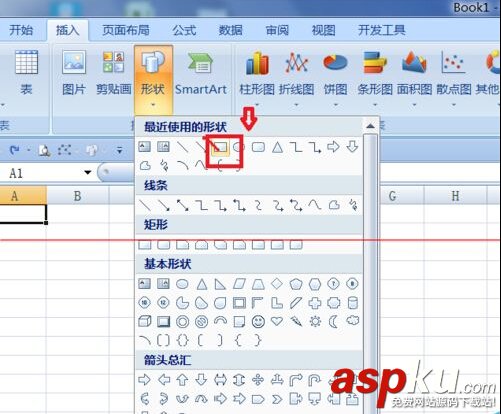Switch to the 页面布局 tab
The width and height of the screenshot is (501, 414).
[126, 30]
